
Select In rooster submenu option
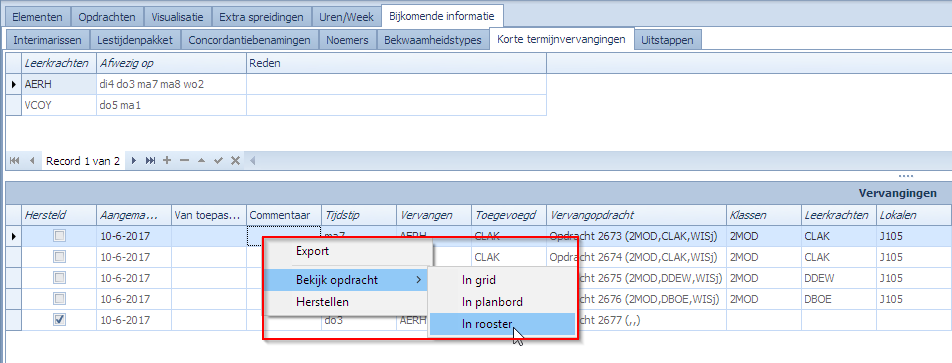click(x=502, y=324)
